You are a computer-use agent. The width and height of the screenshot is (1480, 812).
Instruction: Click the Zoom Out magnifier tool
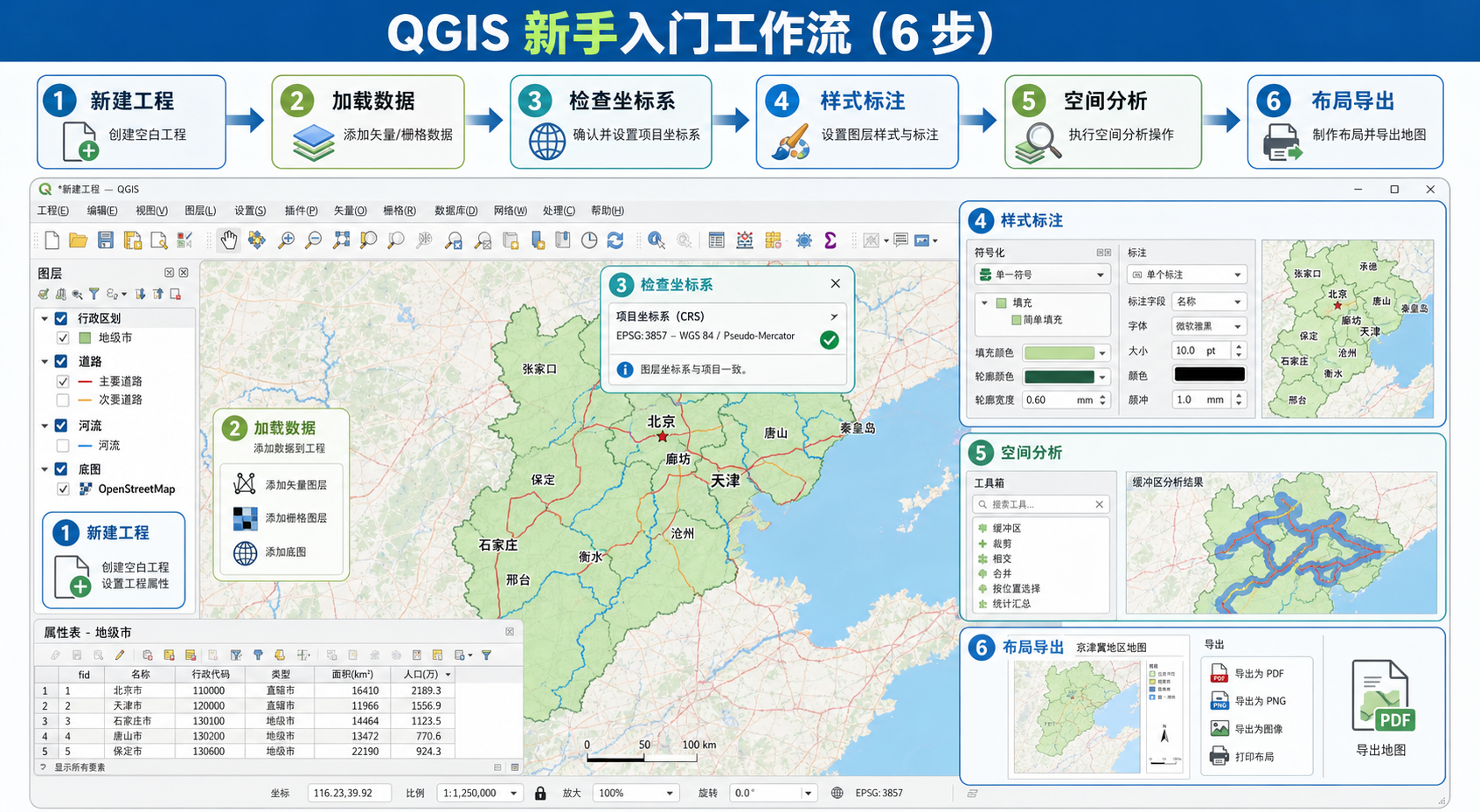click(x=313, y=239)
